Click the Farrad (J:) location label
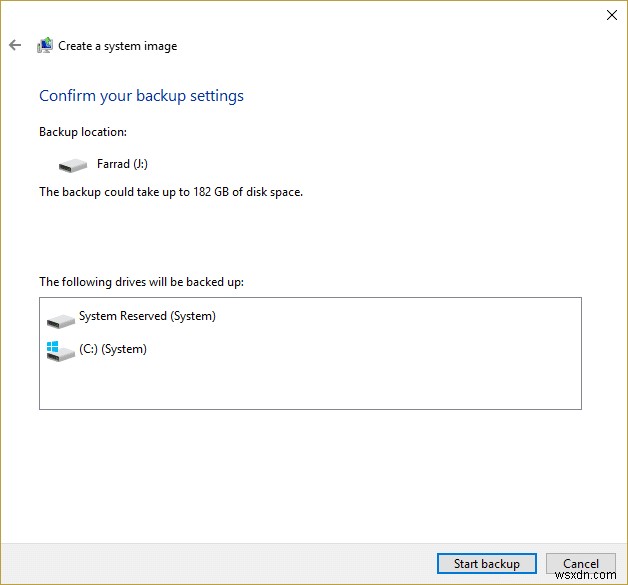Screen dimensions: 628x585 [x=122, y=164]
